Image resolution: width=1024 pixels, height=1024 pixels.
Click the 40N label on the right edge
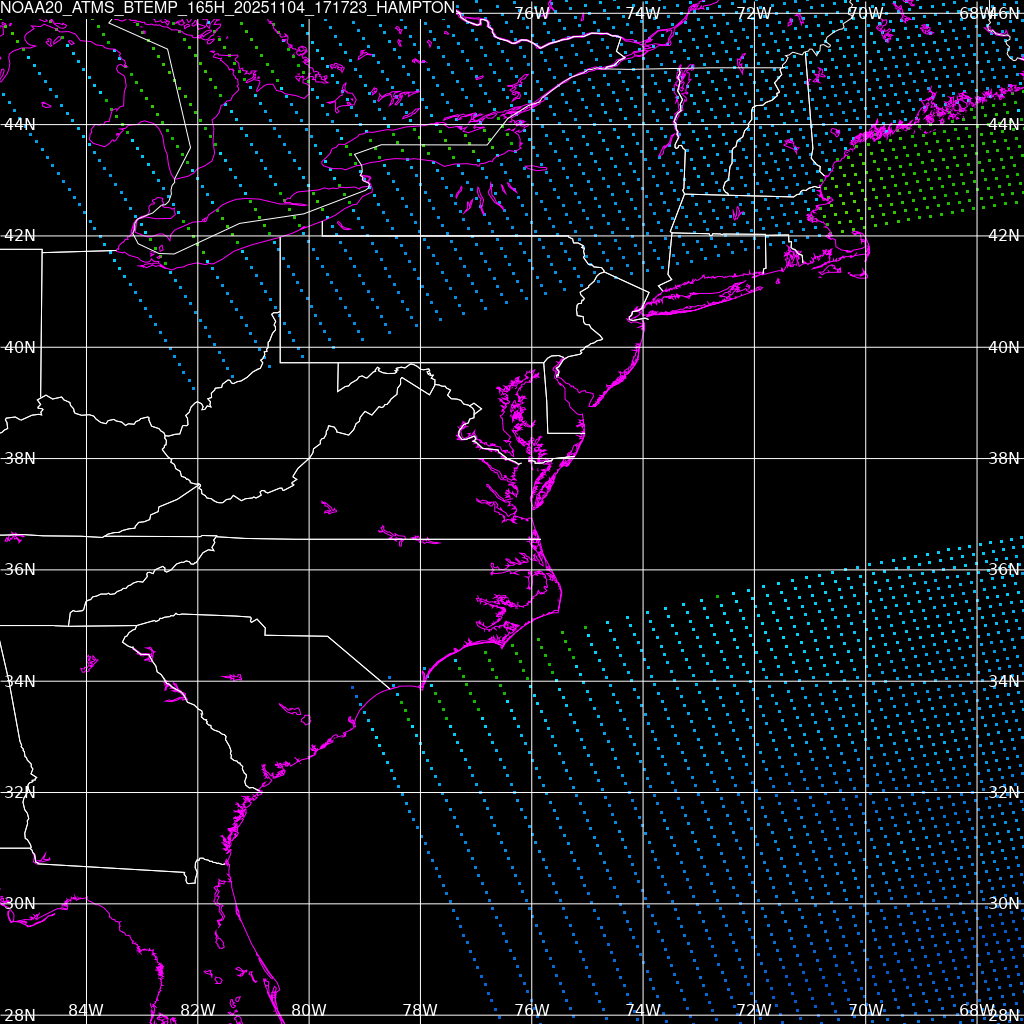pos(1003,347)
